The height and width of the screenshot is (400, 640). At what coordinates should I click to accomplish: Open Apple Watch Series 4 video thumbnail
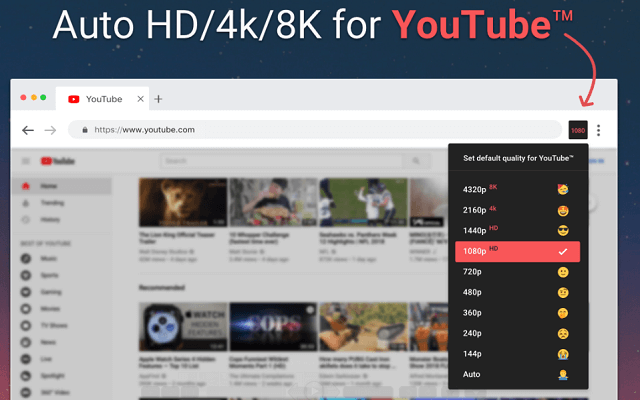pyautogui.click(x=183, y=327)
